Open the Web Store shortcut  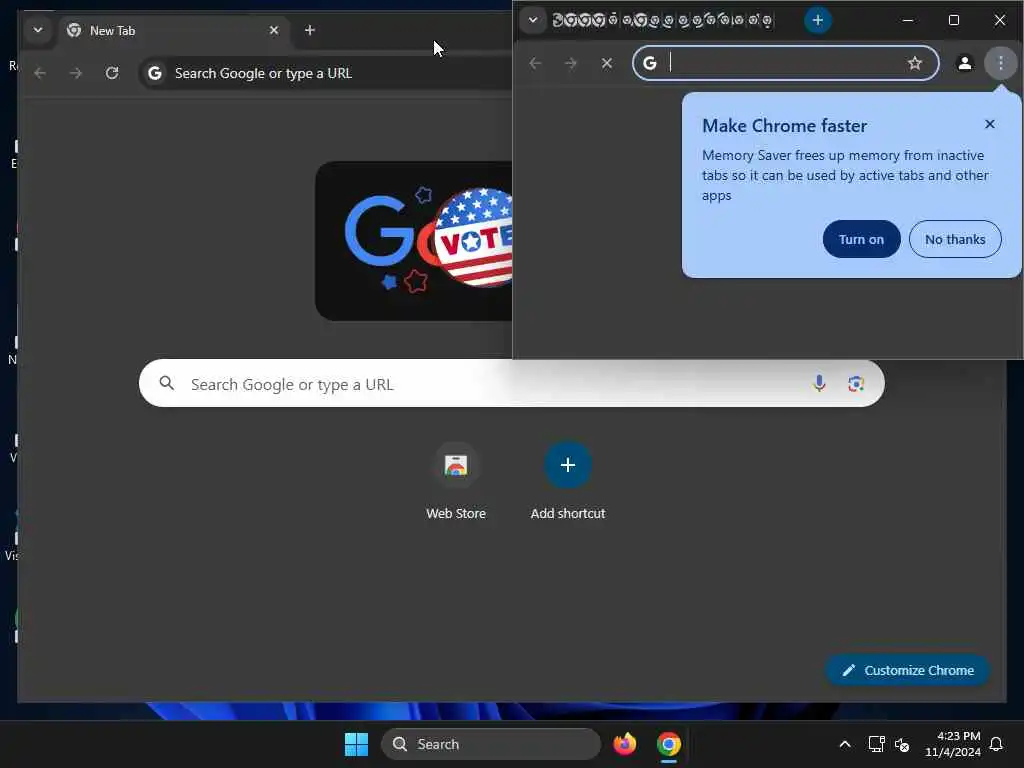pyautogui.click(x=456, y=481)
